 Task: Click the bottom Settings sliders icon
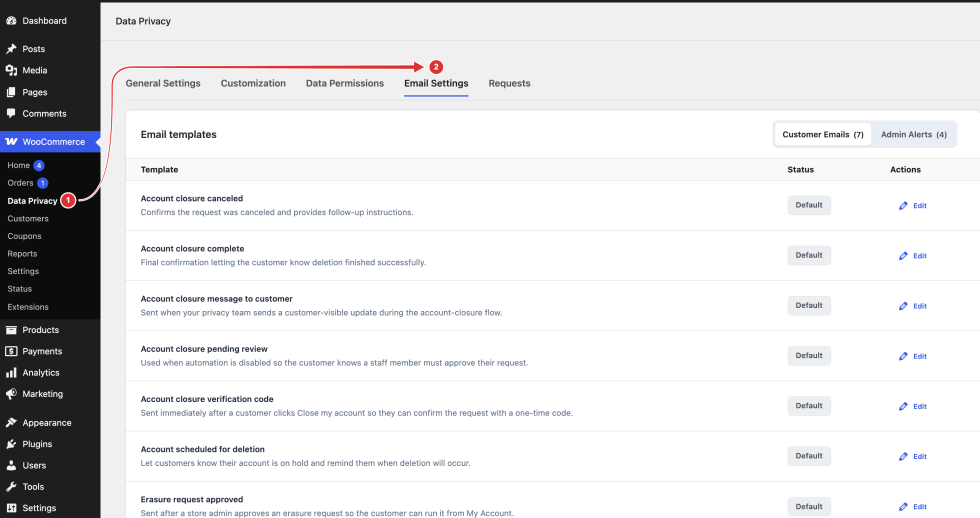point(11,508)
